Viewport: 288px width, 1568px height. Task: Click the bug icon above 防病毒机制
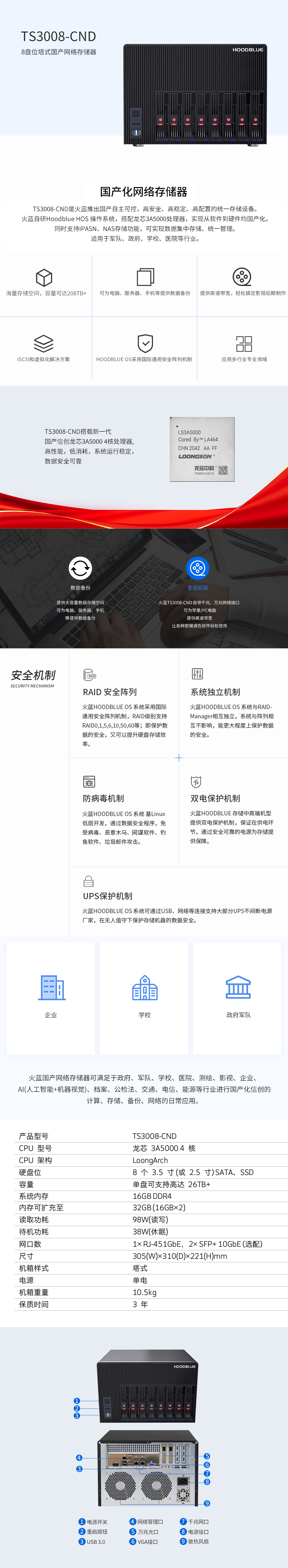[89, 782]
